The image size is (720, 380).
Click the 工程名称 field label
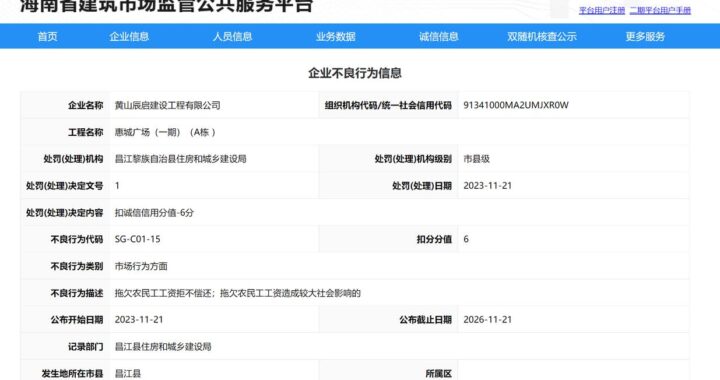pyautogui.click(x=85, y=132)
